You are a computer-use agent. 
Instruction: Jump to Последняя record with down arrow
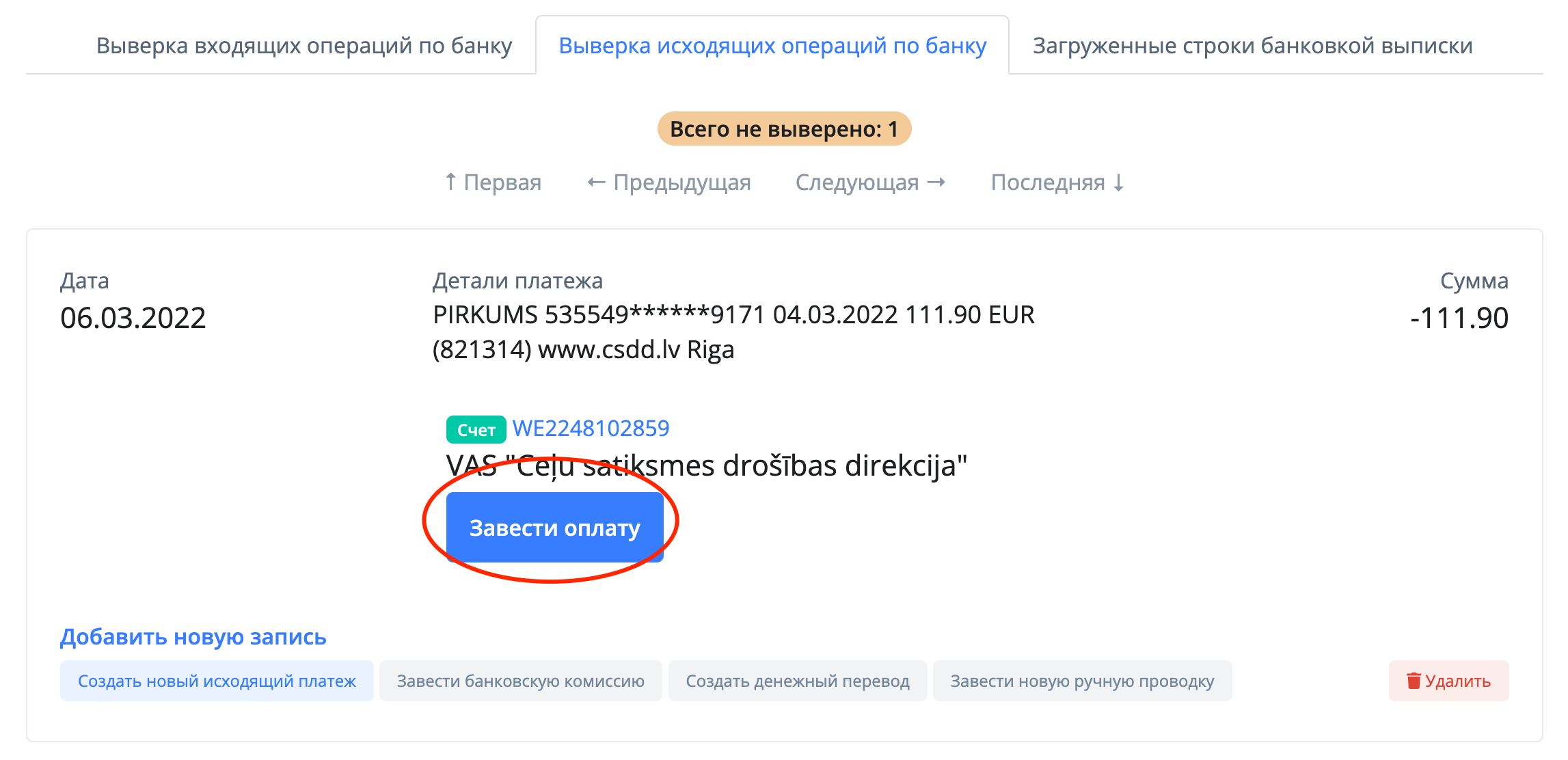(x=1057, y=182)
